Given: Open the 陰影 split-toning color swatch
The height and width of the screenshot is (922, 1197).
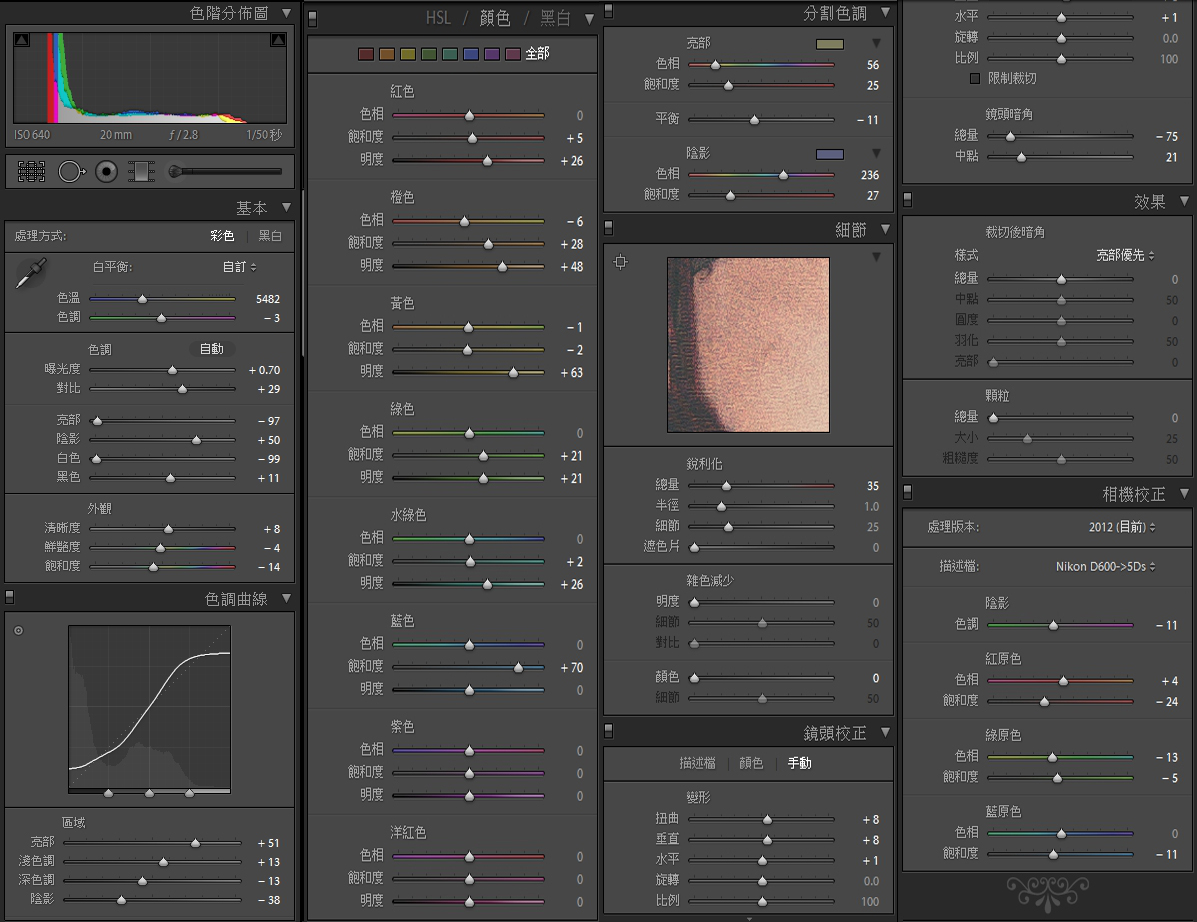Looking at the screenshot, I should (830, 154).
